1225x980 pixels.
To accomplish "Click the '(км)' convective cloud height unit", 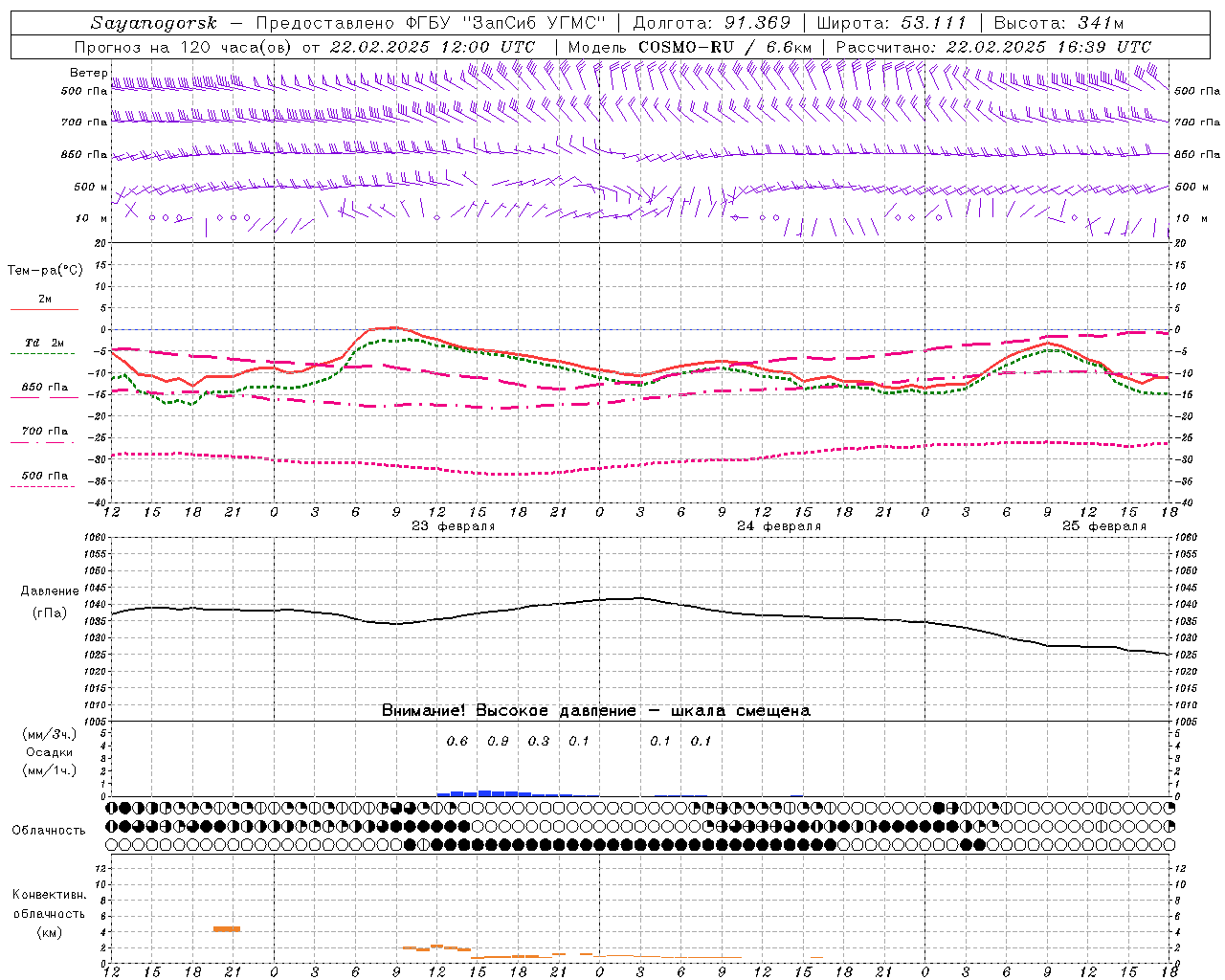I will (x=49, y=932).
